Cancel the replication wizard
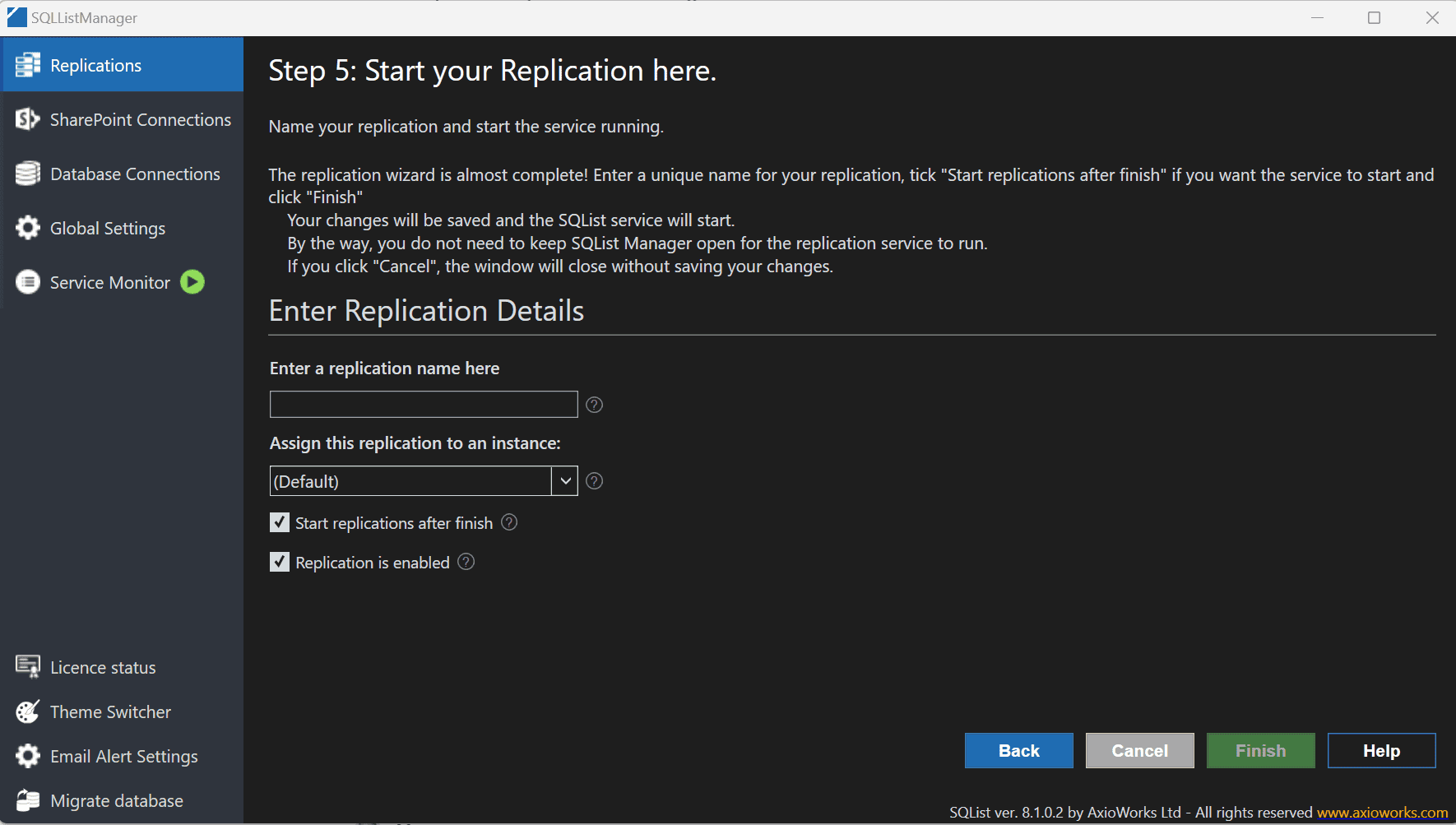 (1139, 750)
